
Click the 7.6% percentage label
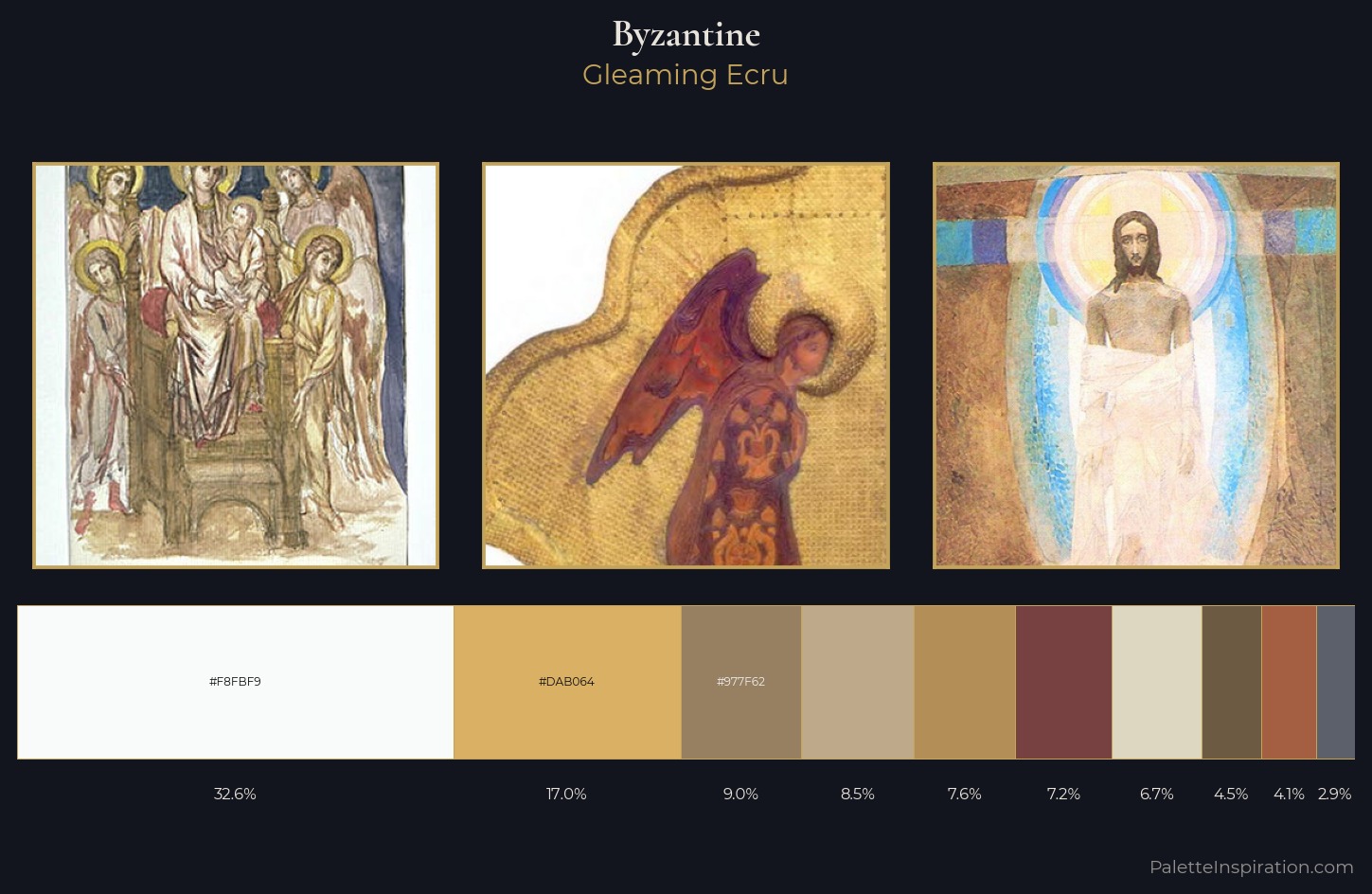(965, 794)
